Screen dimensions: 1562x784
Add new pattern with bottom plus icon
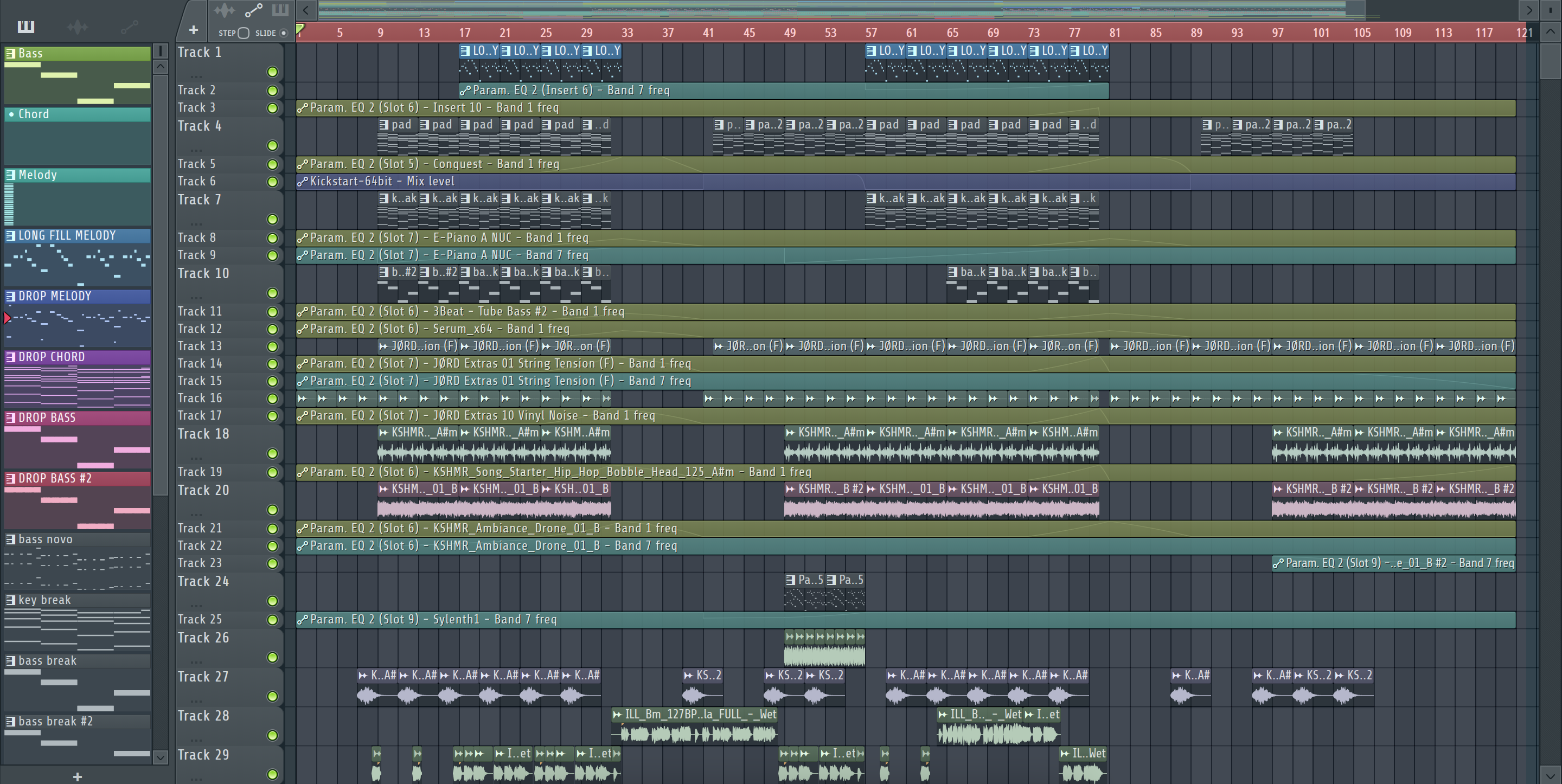click(x=77, y=776)
